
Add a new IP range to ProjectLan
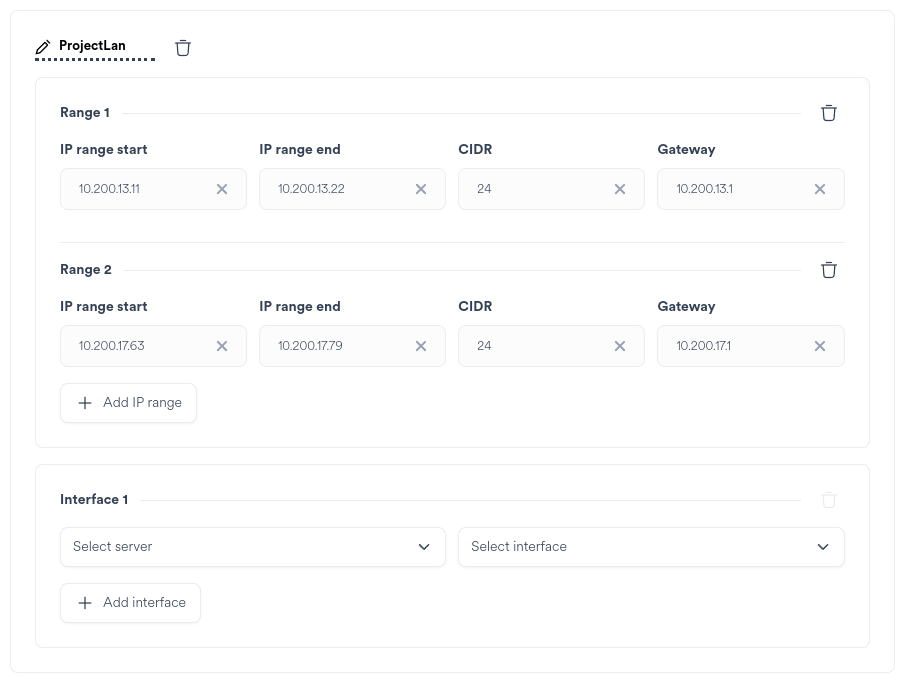coord(128,402)
